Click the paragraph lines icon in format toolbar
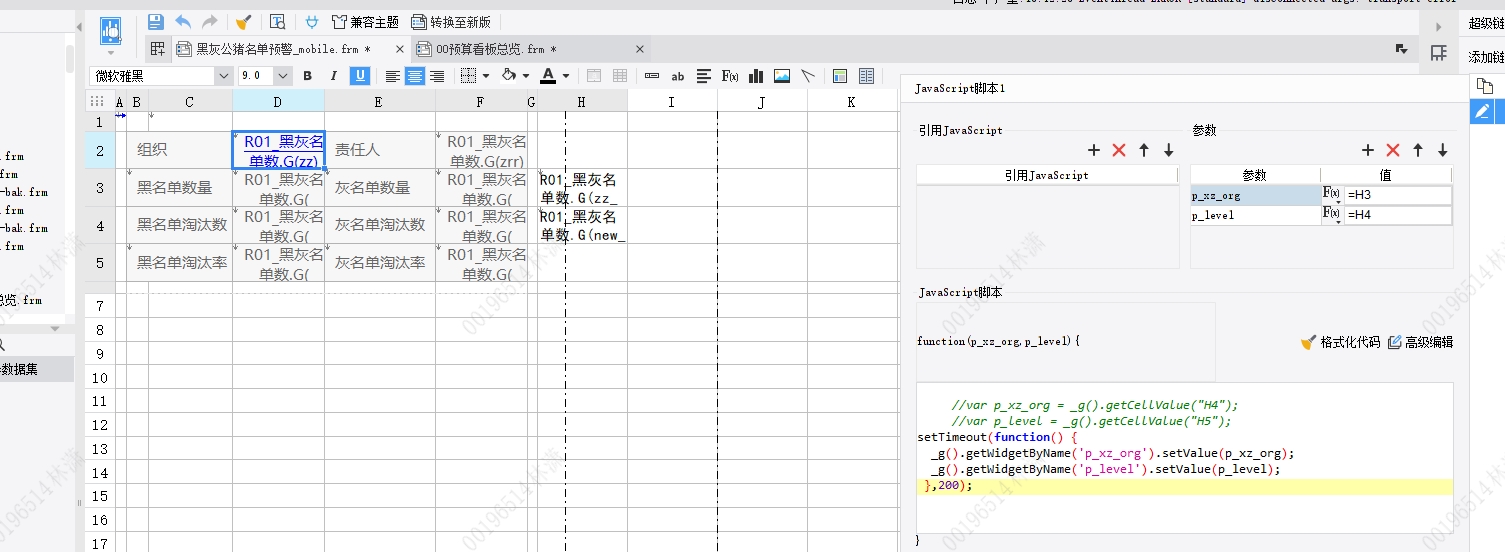 [x=704, y=76]
